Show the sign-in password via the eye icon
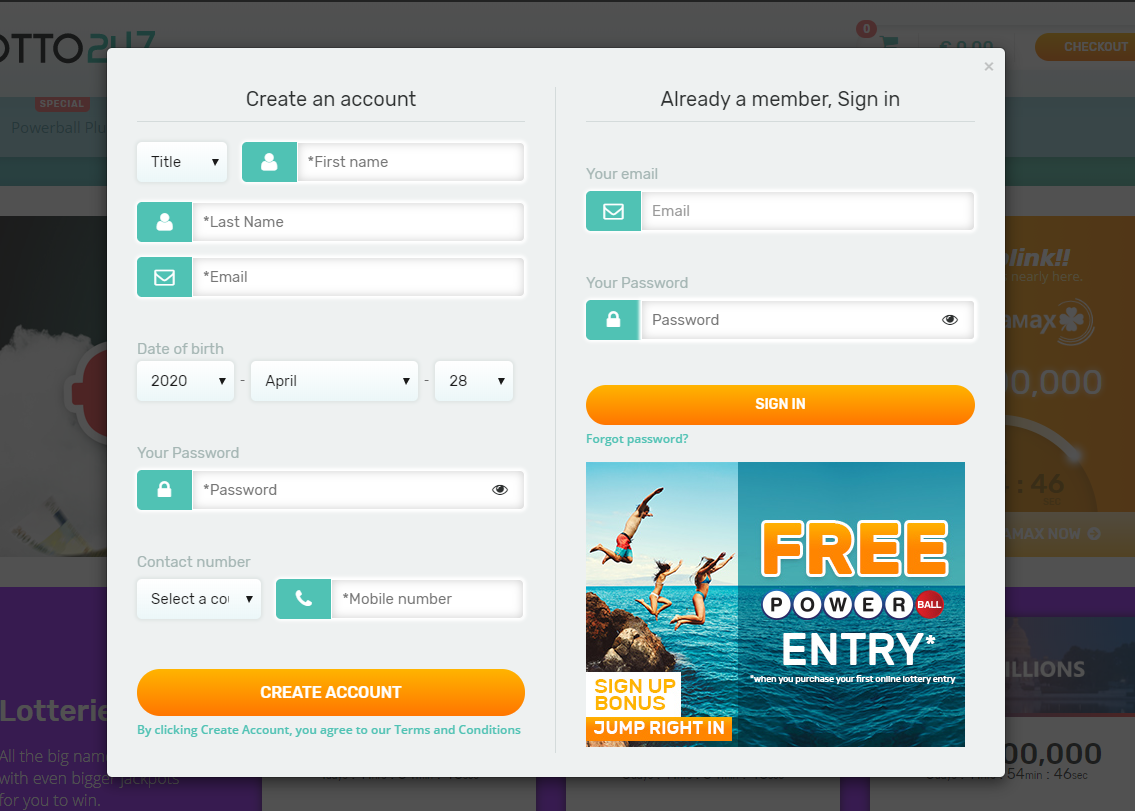 coord(950,319)
